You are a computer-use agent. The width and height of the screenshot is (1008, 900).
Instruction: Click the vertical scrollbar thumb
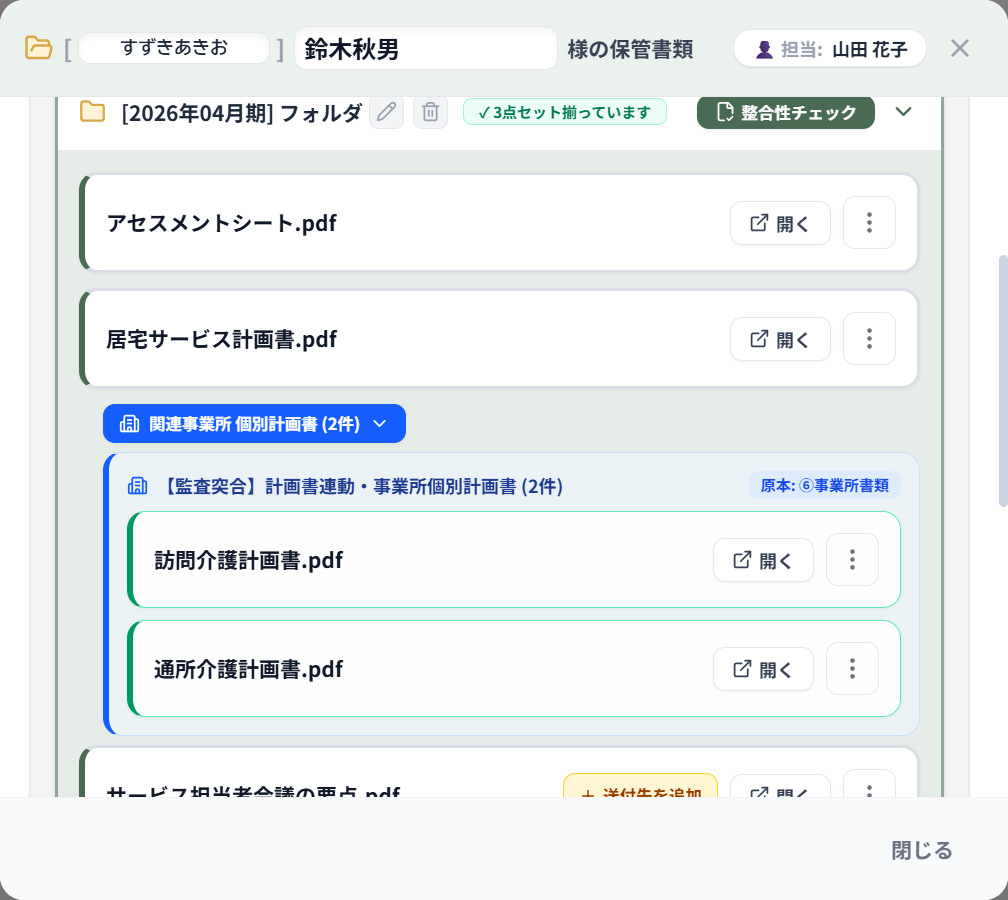point(1003,381)
